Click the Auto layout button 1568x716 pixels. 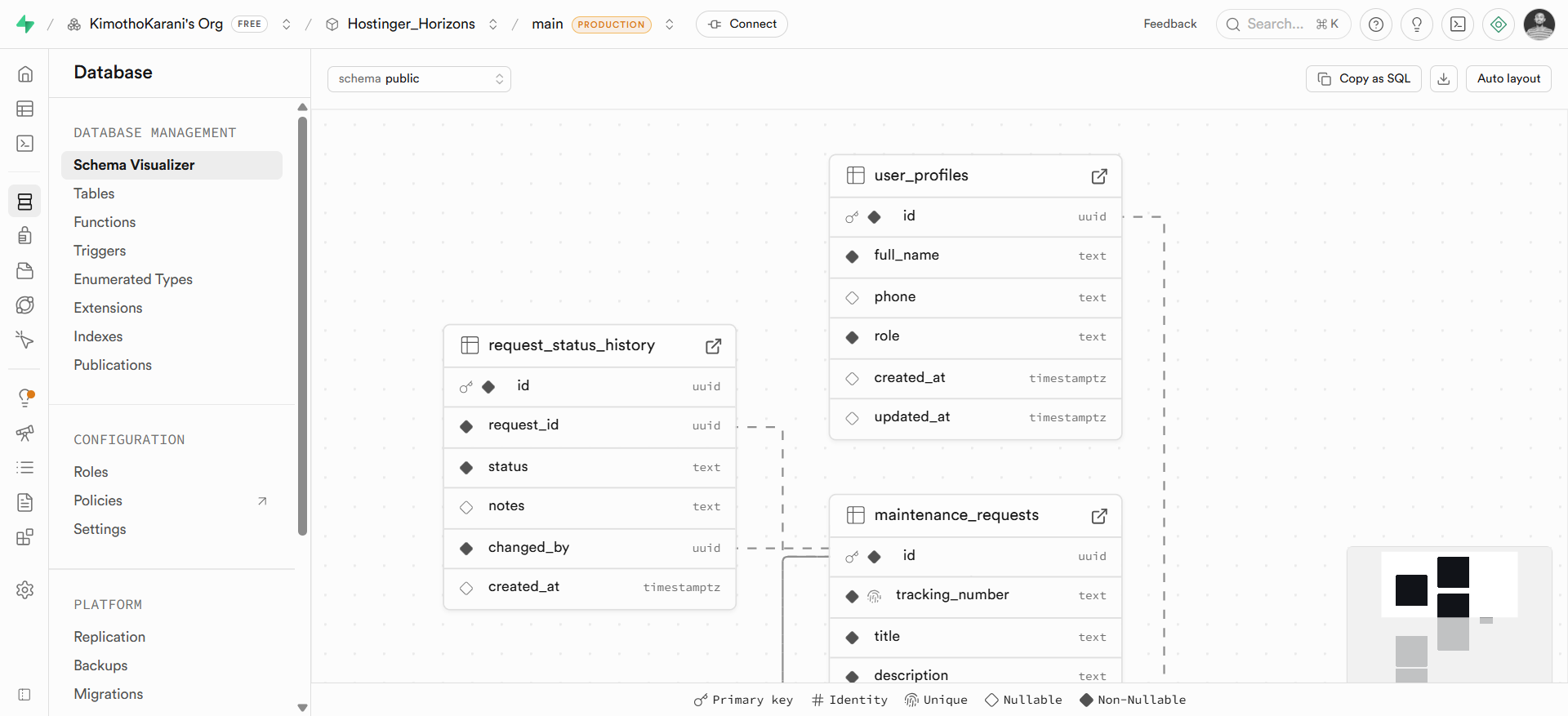coord(1508,78)
